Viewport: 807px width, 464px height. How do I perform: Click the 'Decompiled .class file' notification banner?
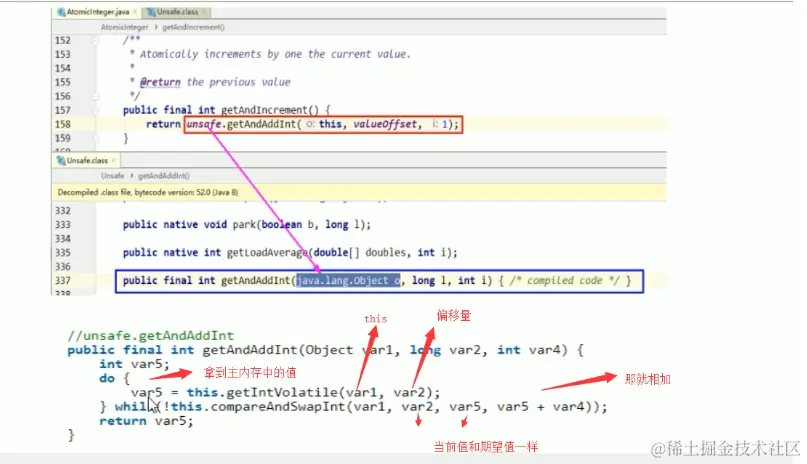click(x=359, y=192)
